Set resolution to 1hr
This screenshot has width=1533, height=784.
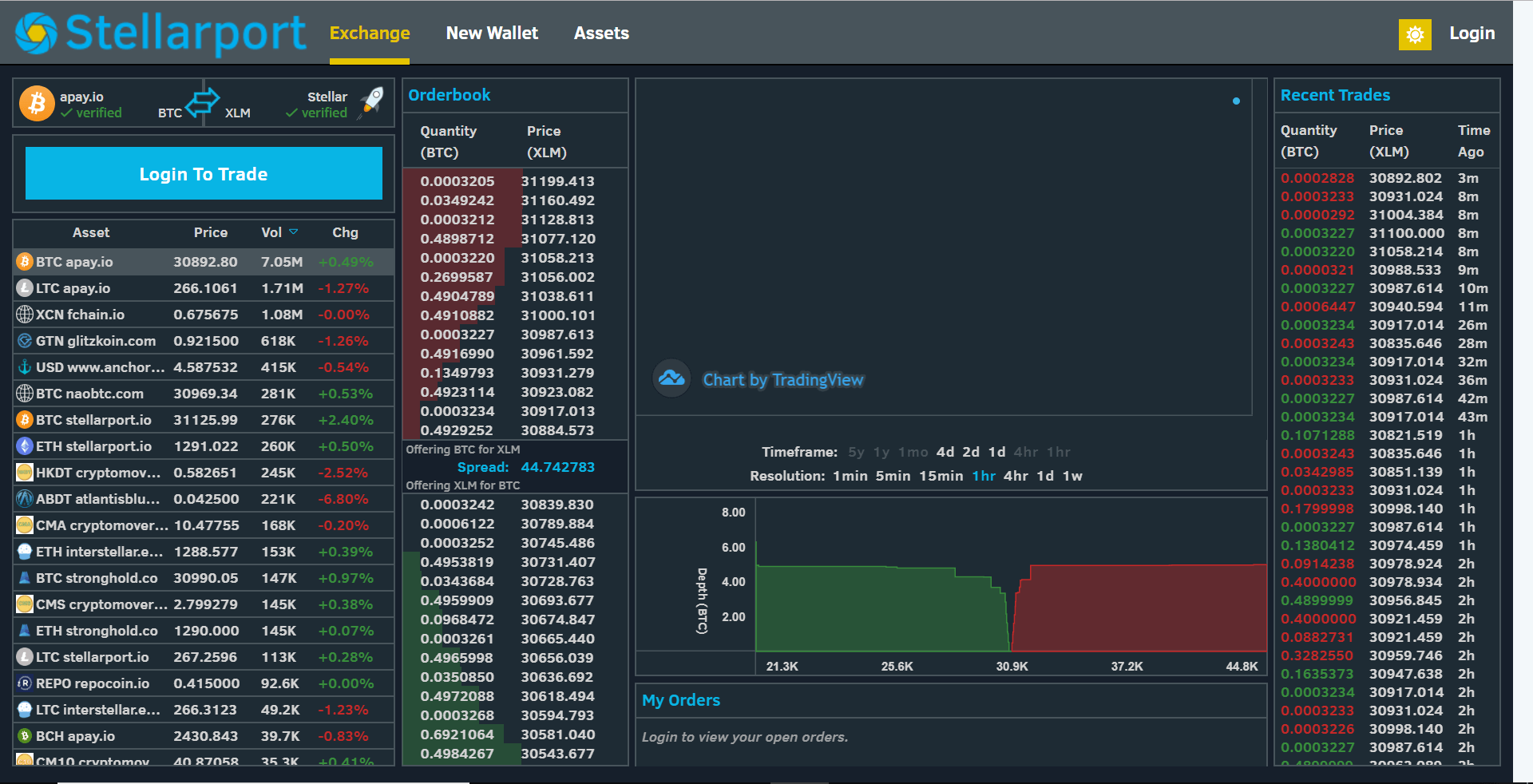[x=984, y=476]
